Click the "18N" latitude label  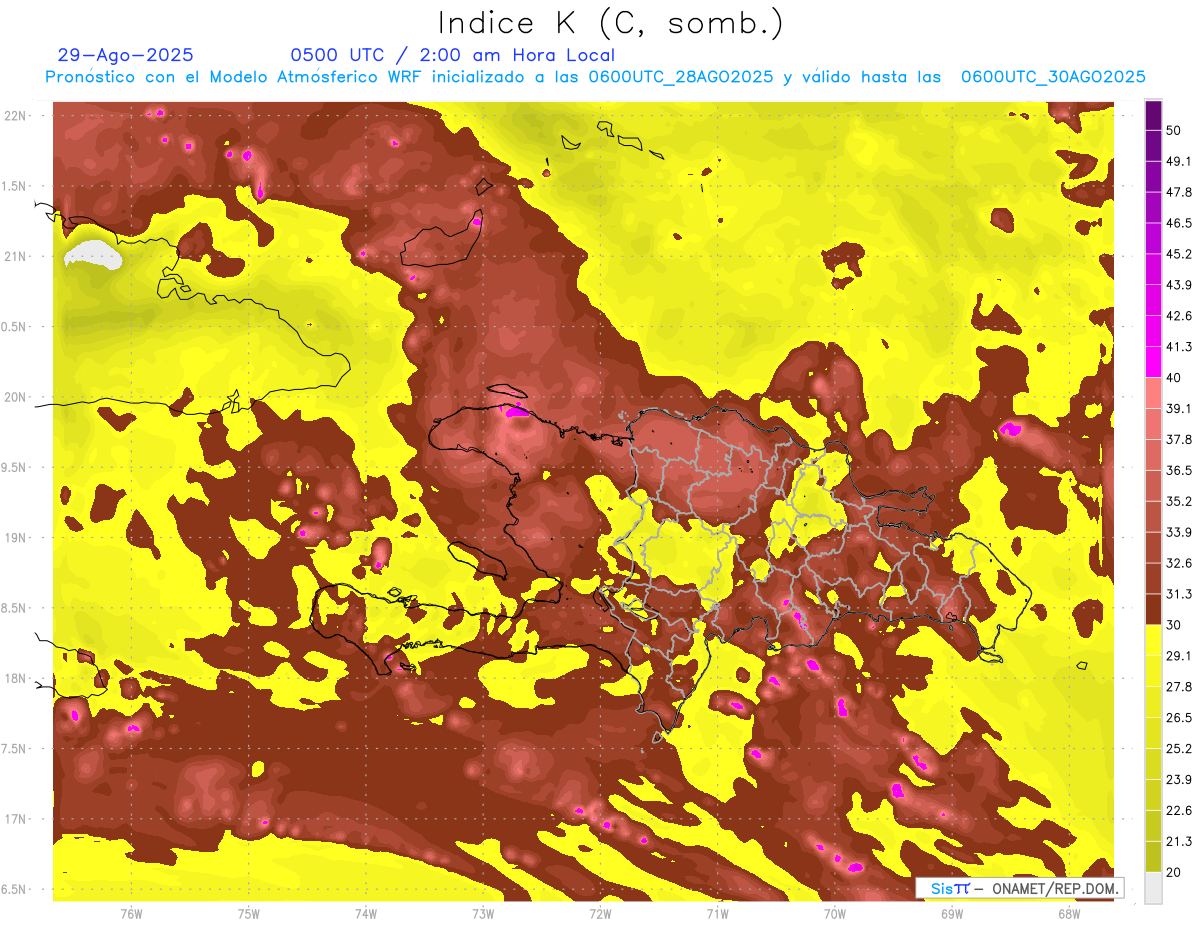click(x=16, y=679)
